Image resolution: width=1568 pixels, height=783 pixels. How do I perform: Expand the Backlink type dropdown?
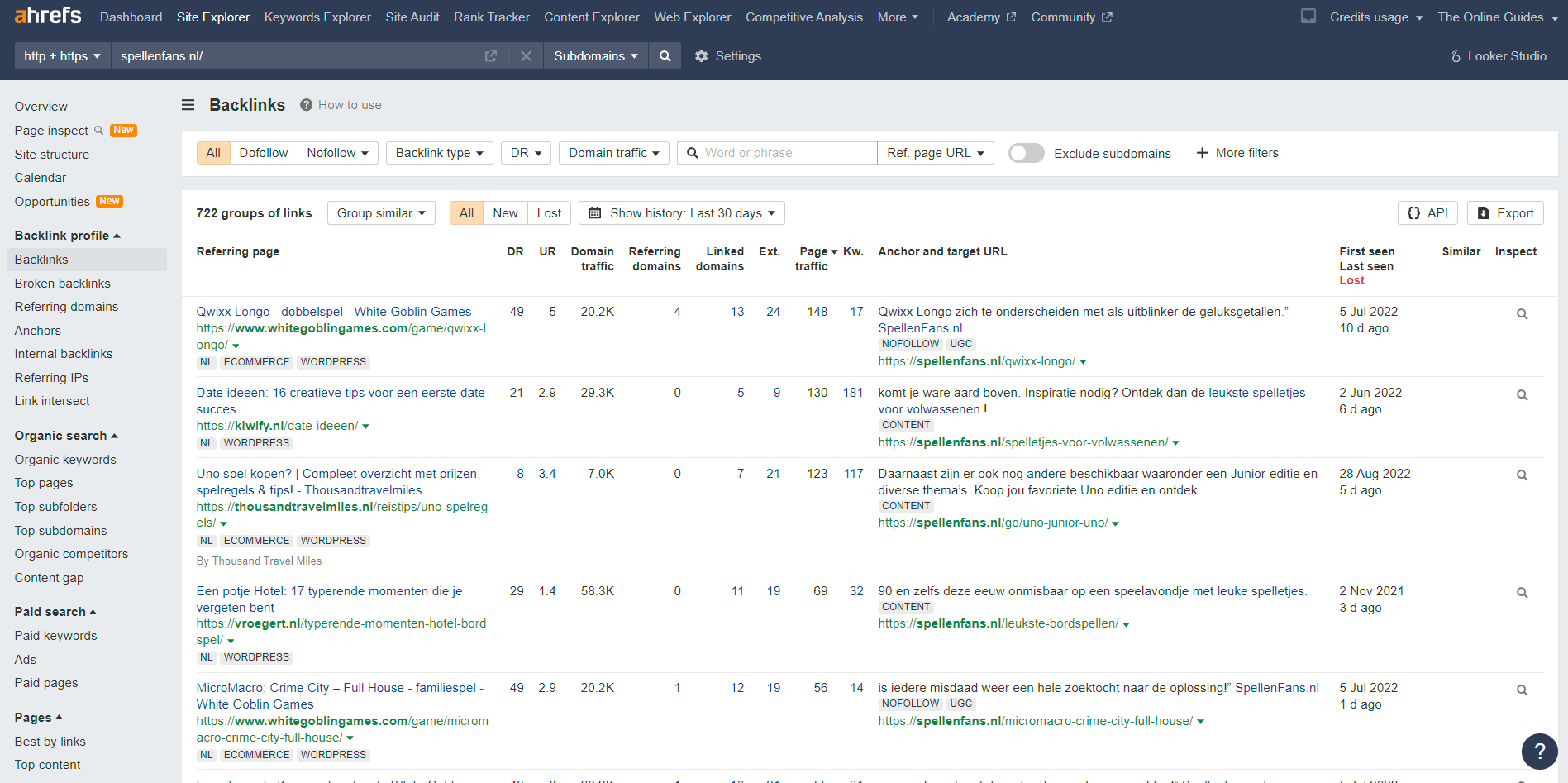pyautogui.click(x=439, y=153)
